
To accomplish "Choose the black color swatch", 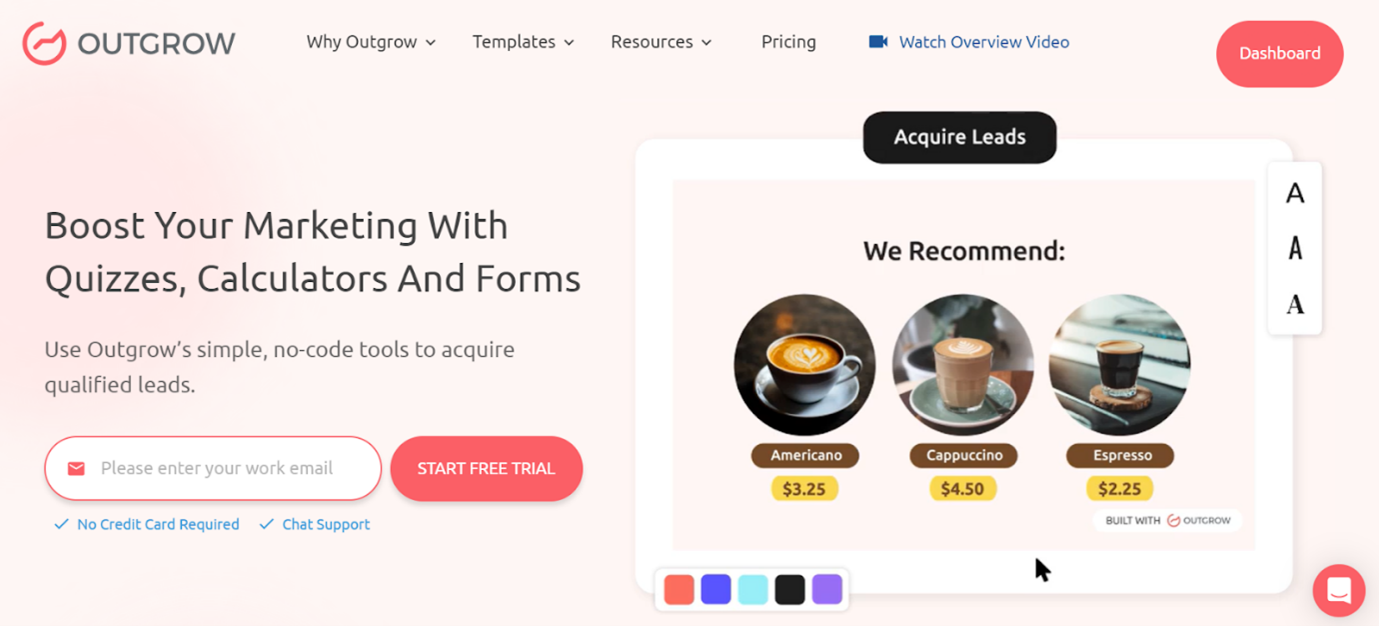I will [x=790, y=589].
